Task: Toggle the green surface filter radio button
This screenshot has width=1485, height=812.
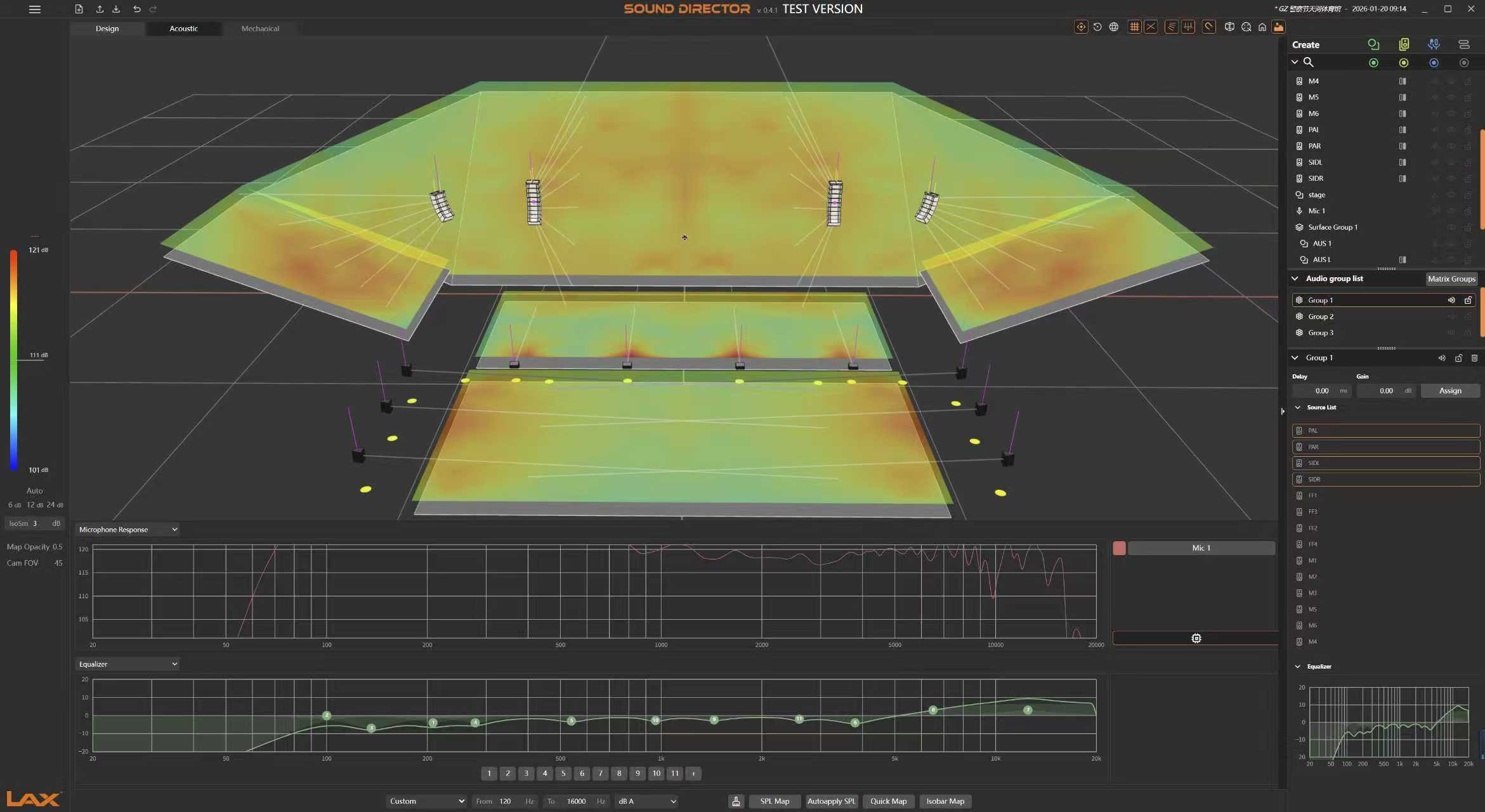Action: point(1373,63)
